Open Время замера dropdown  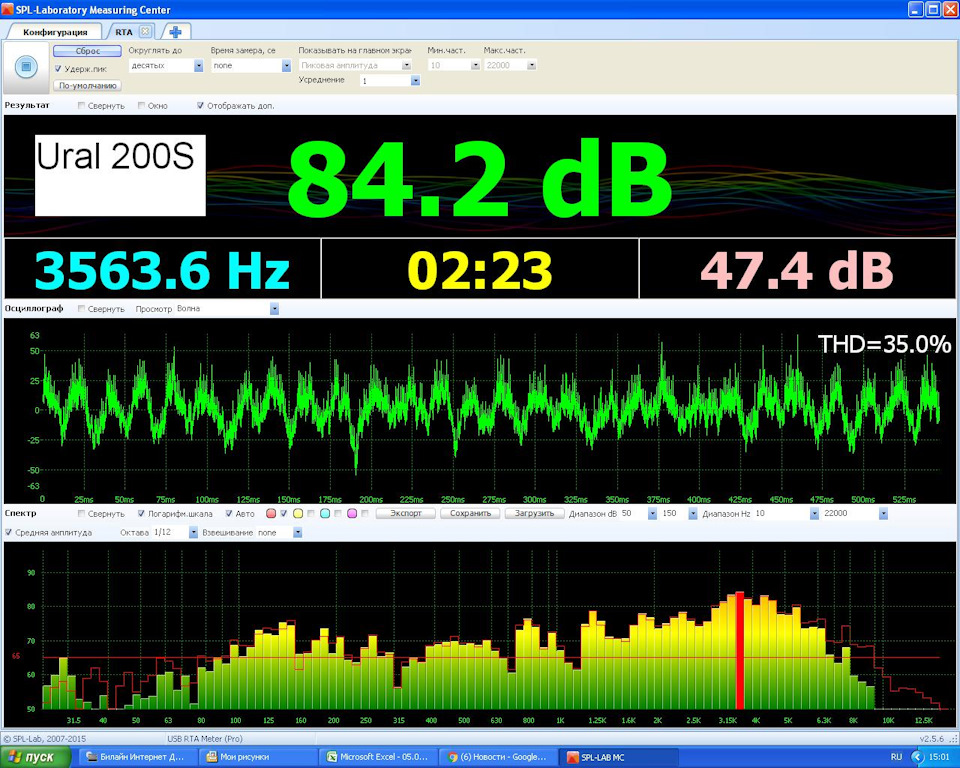286,66
